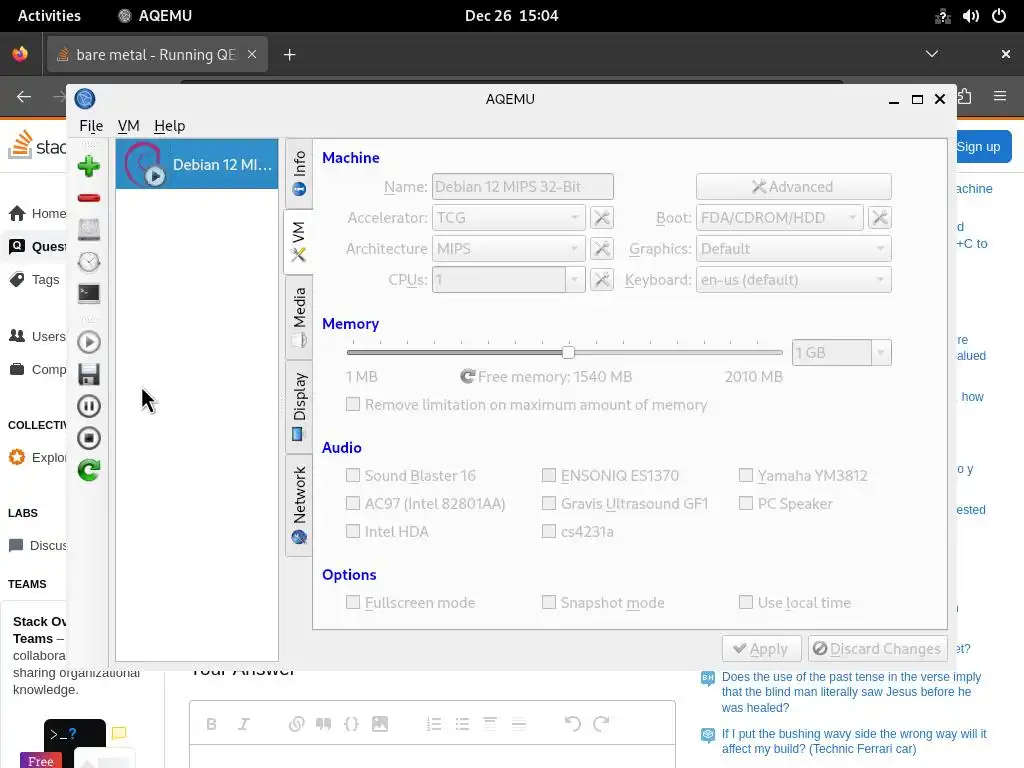Toggle Snapshot mode checkbox
The height and width of the screenshot is (768, 1024).
pyautogui.click(x=549, y=602)
